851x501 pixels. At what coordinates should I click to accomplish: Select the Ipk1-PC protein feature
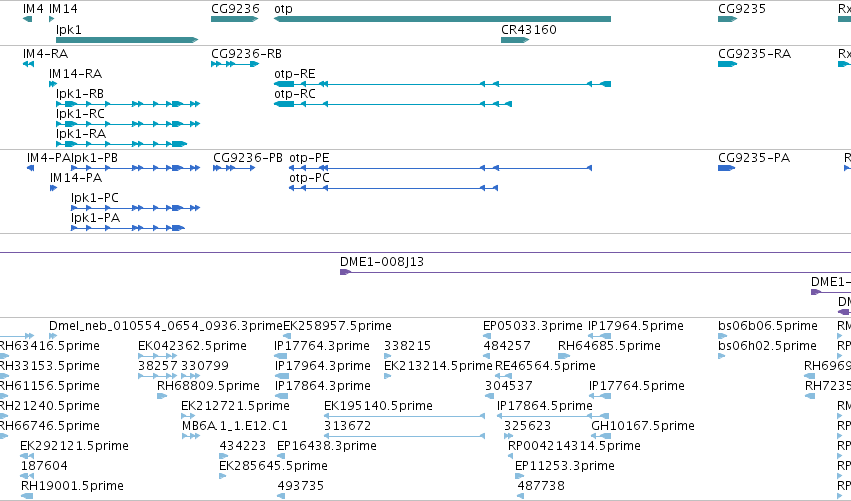coord(136,208)
